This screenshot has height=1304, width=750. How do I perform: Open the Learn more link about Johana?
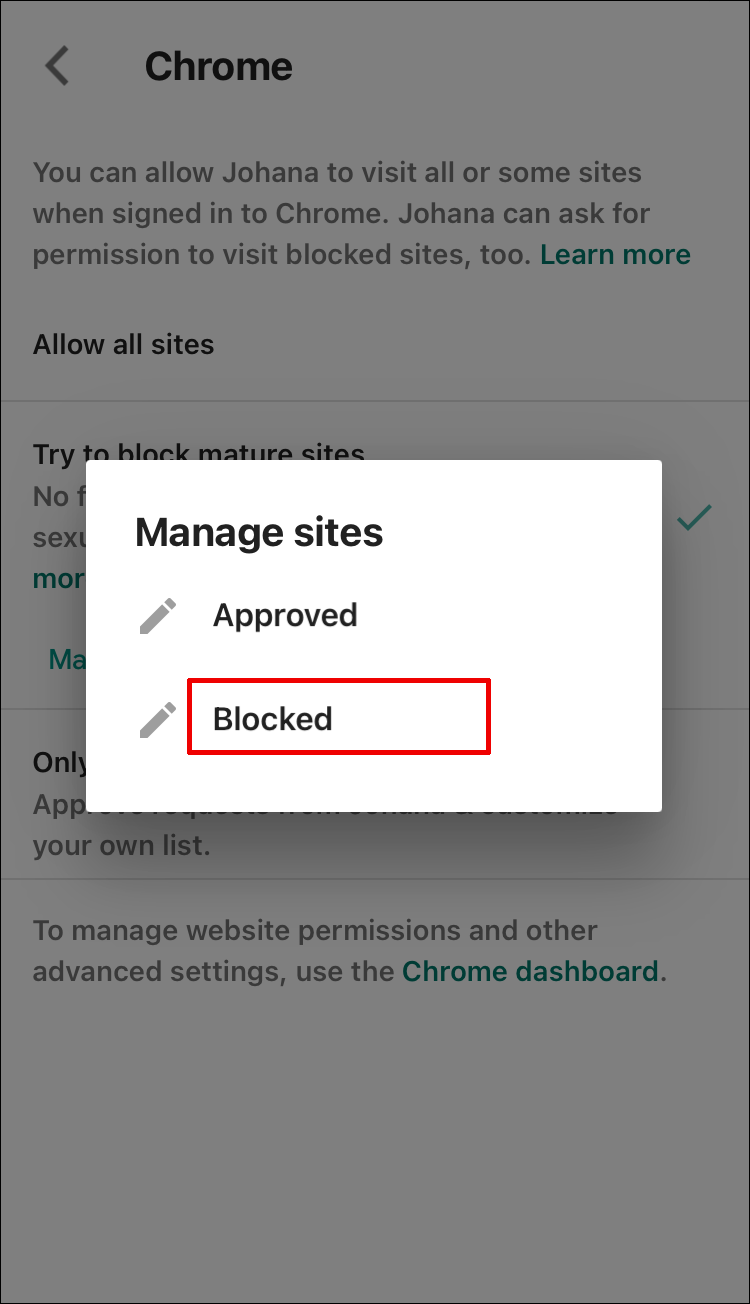pos(615,255)
